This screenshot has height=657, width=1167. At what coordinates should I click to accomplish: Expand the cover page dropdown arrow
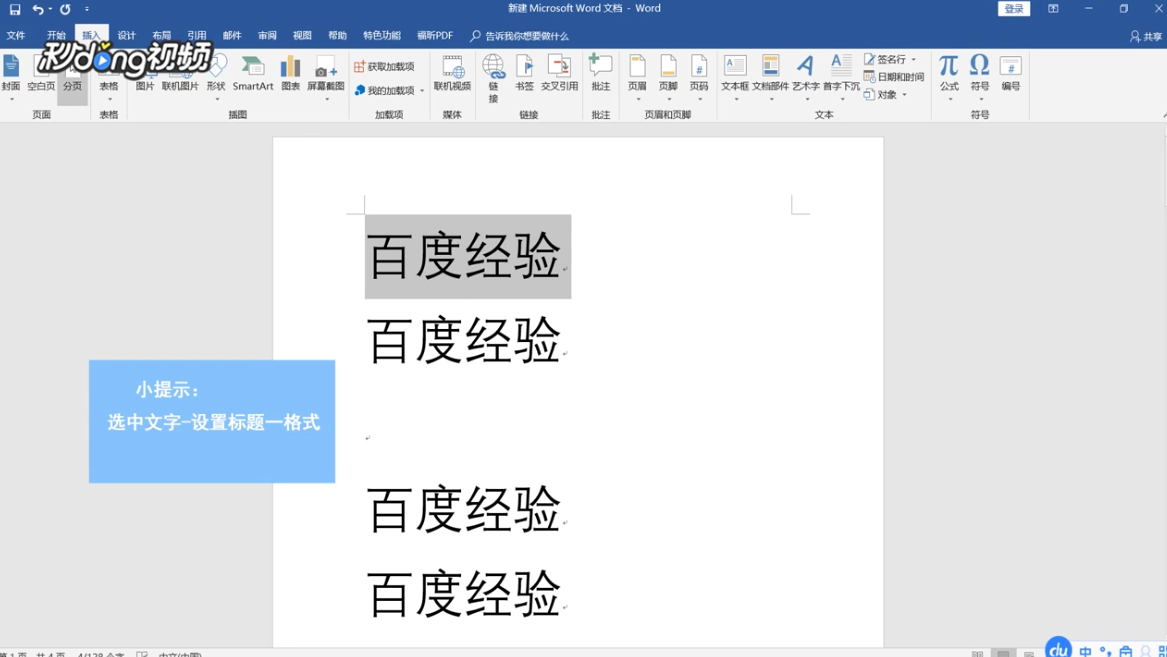pyautogui.click(x=11, y=98)
